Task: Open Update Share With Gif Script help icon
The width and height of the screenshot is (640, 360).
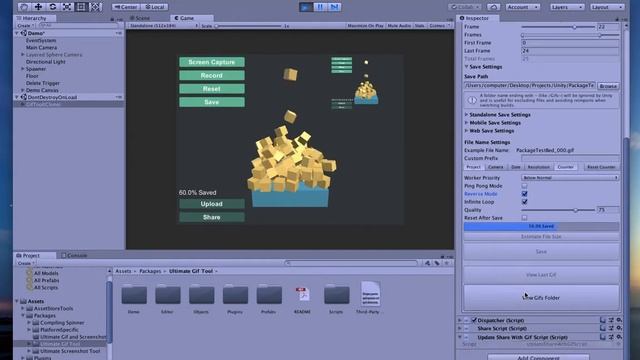Action: click(x=603, y=337)
